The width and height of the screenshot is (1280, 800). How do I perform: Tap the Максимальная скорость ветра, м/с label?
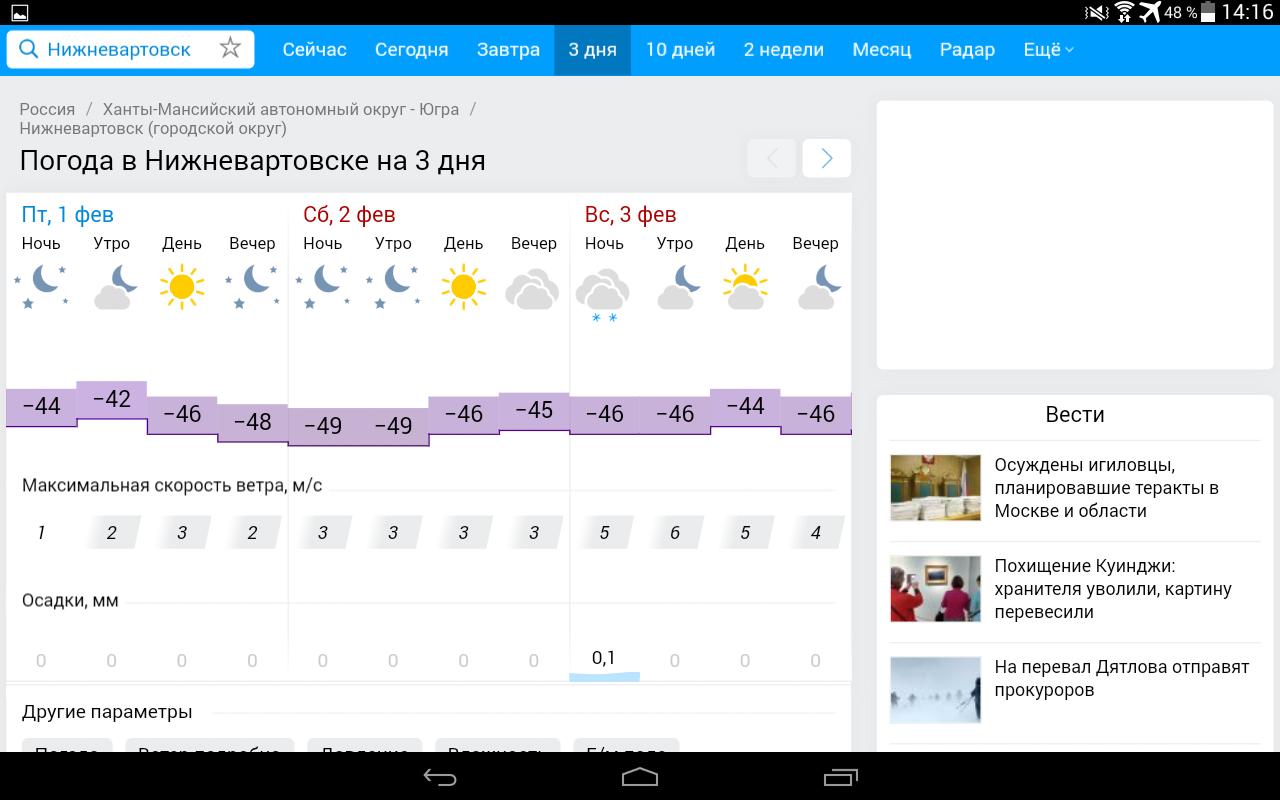click(172, 486)
